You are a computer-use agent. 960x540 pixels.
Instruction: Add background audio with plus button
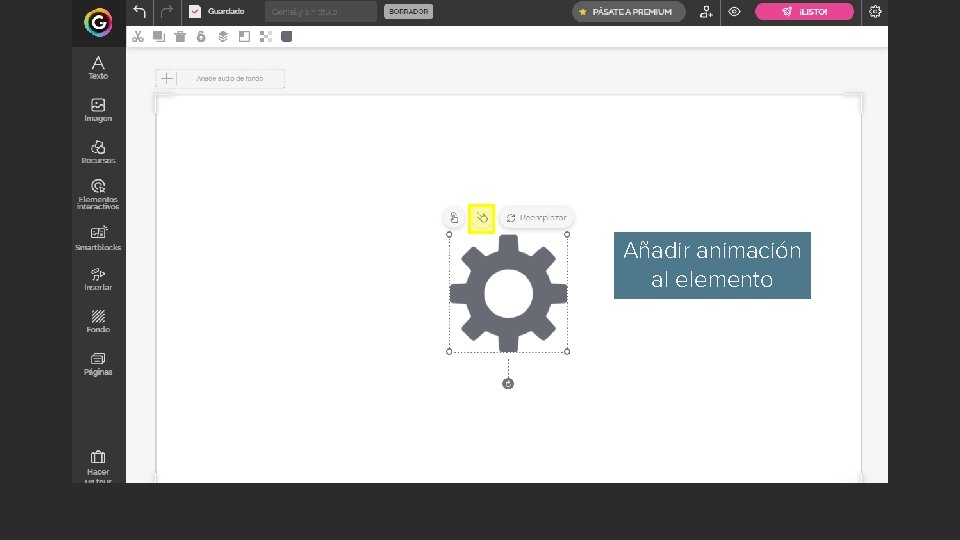tap(167, 78)
